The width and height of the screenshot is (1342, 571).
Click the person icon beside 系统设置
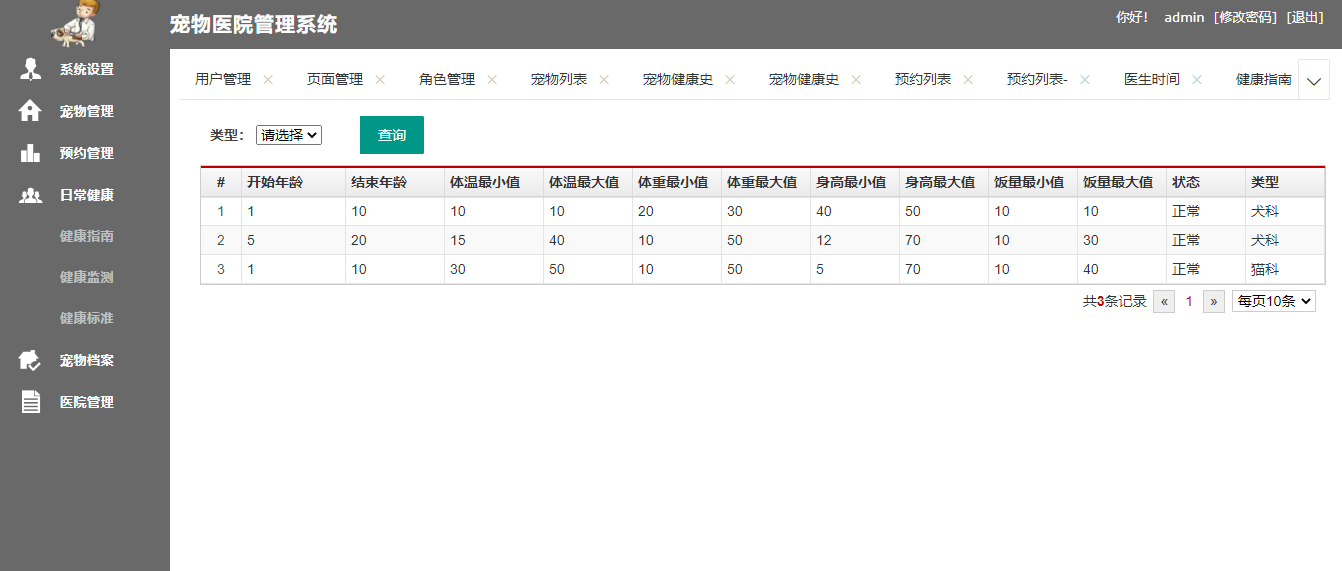[x=31, y=69]
